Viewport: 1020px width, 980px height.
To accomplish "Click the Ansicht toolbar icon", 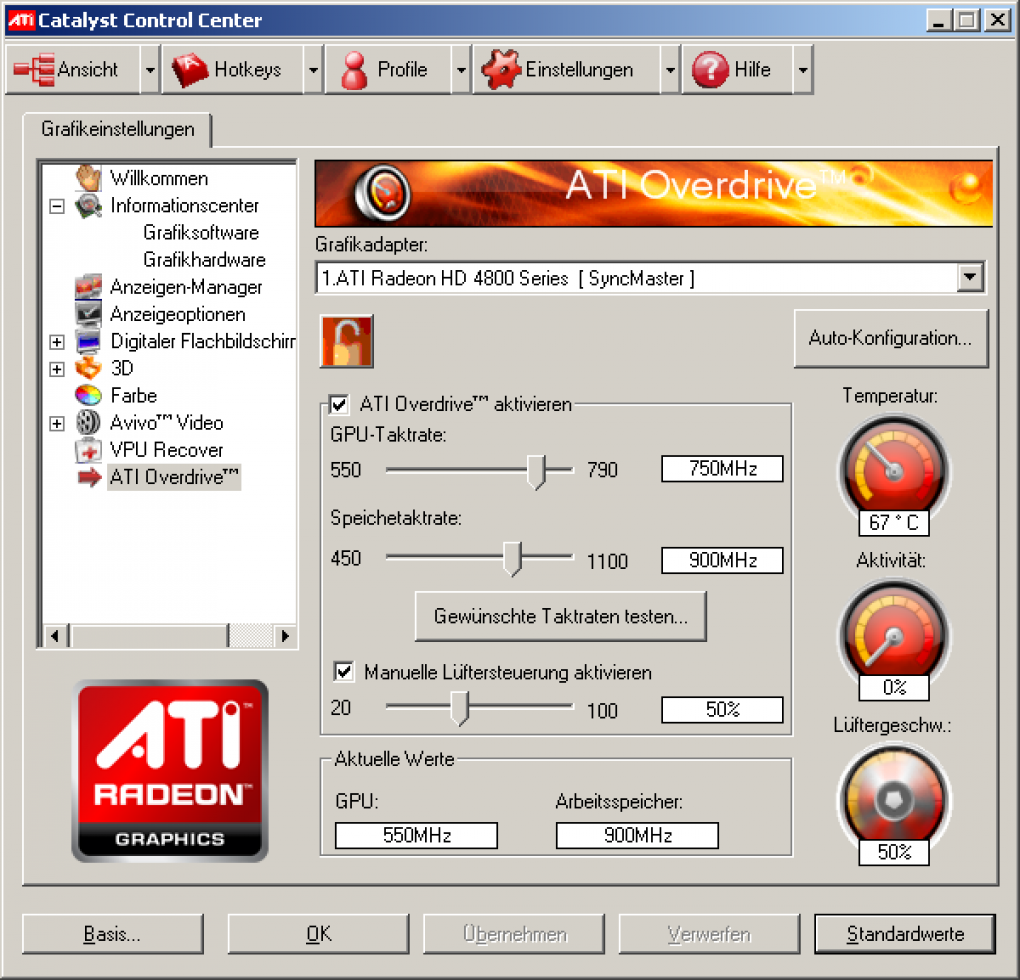I will [x=34, y=70].
